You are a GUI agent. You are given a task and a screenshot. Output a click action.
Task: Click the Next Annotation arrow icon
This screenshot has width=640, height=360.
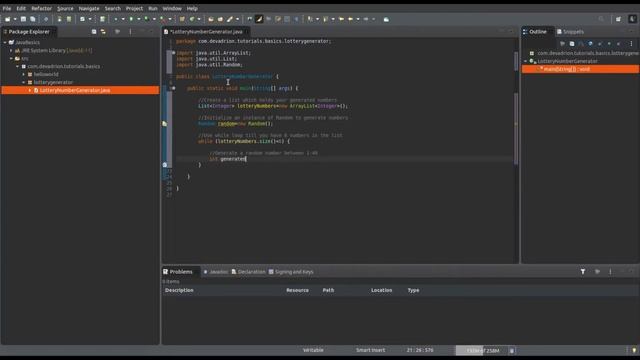point(310,19)
